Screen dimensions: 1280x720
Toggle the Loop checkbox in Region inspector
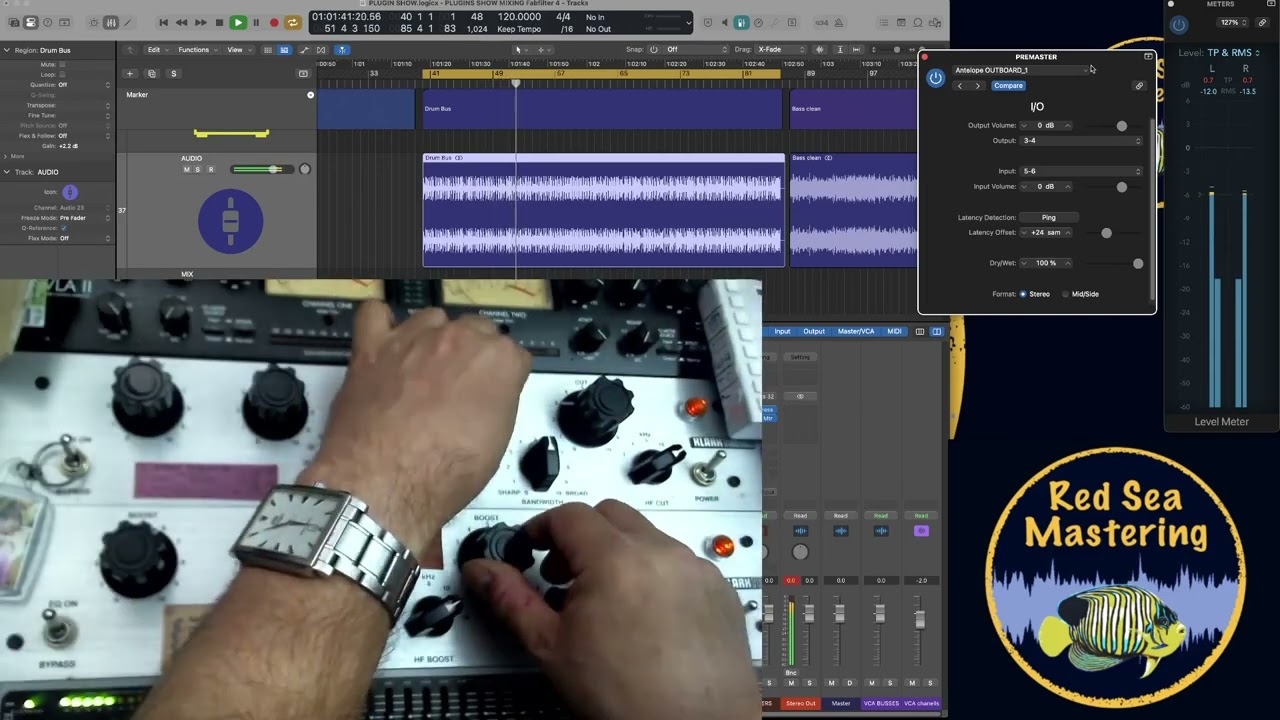61,74
